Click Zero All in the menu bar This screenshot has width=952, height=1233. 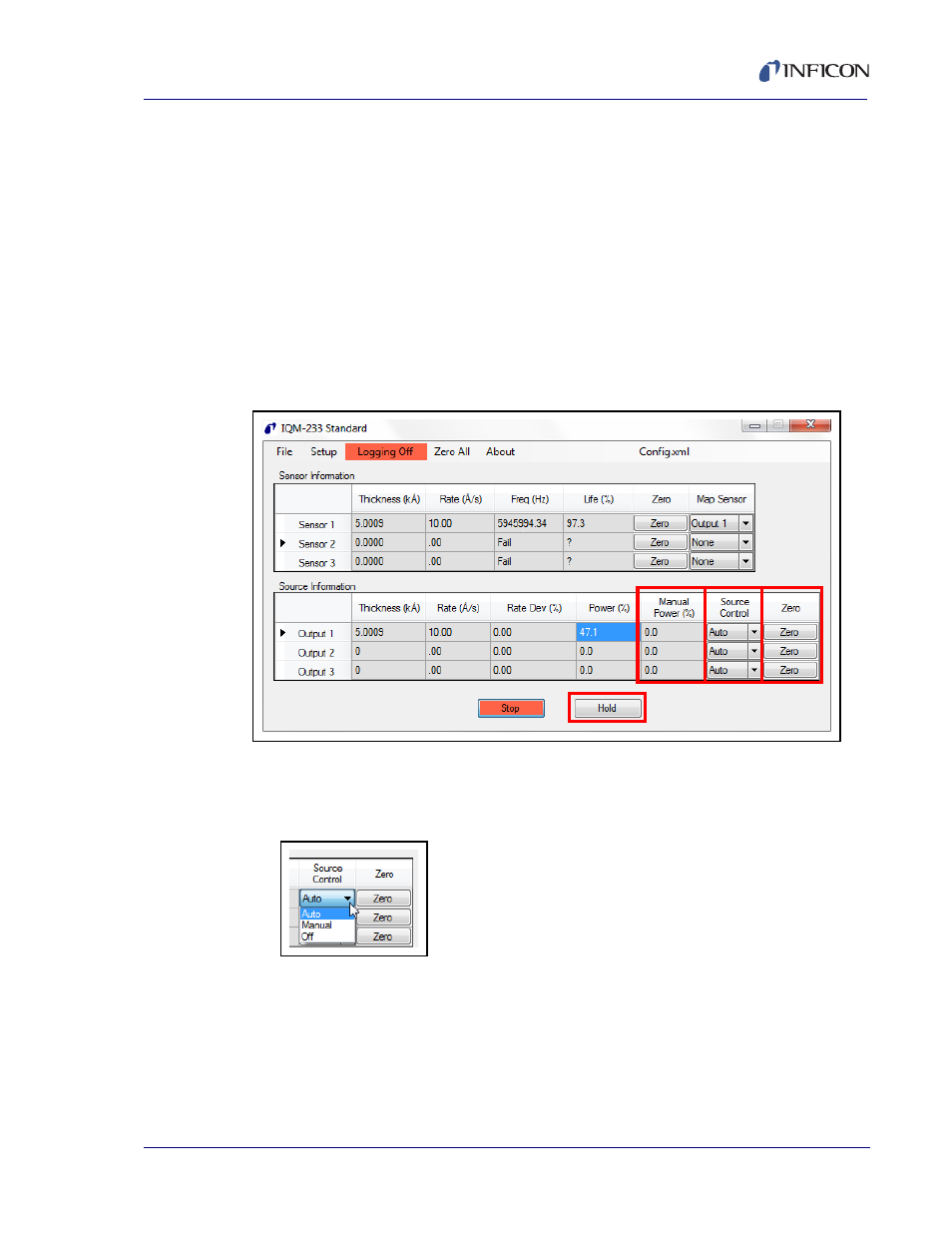click(452, 451)
